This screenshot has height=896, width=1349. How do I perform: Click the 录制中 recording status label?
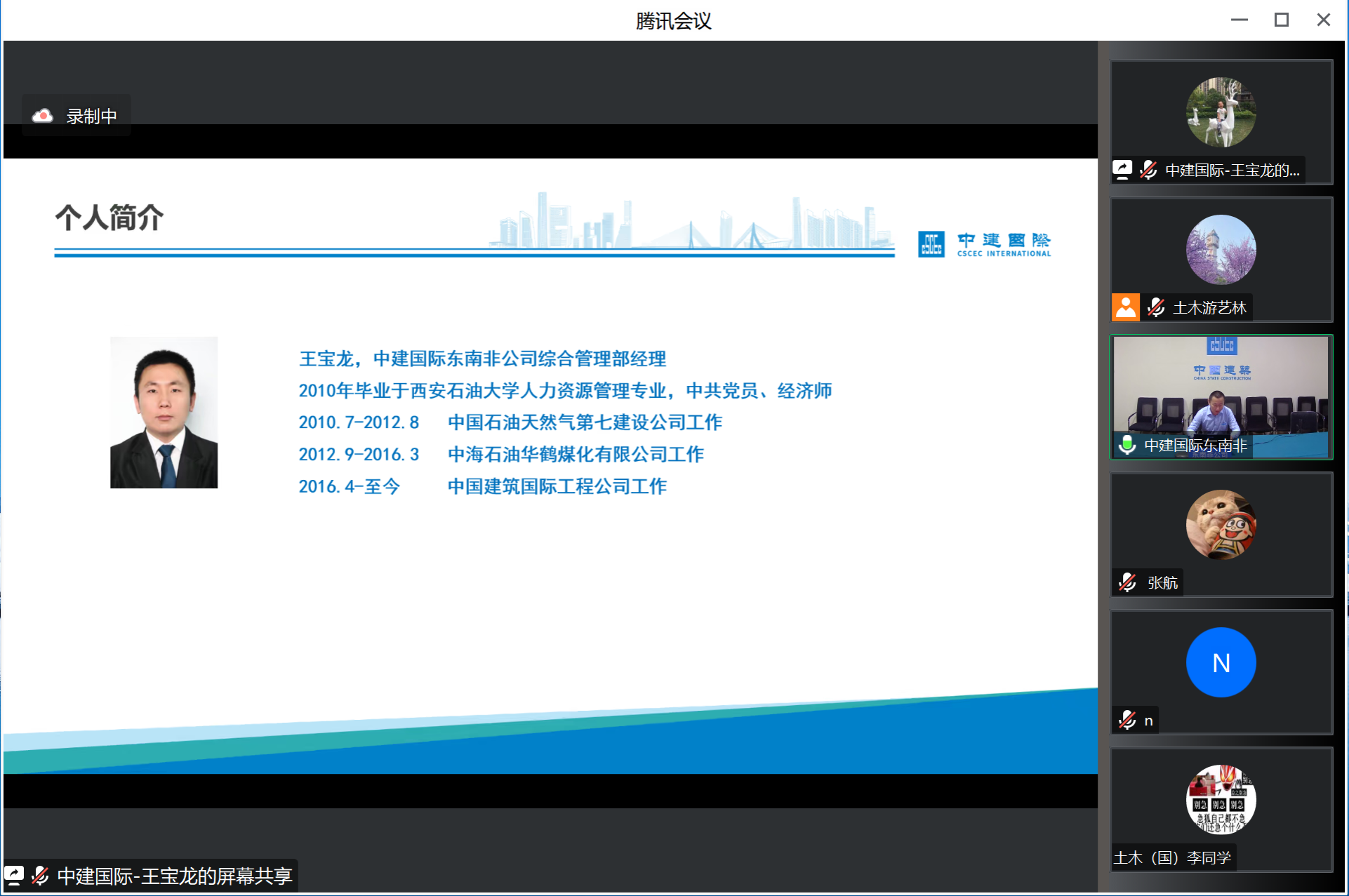(91, 116)
